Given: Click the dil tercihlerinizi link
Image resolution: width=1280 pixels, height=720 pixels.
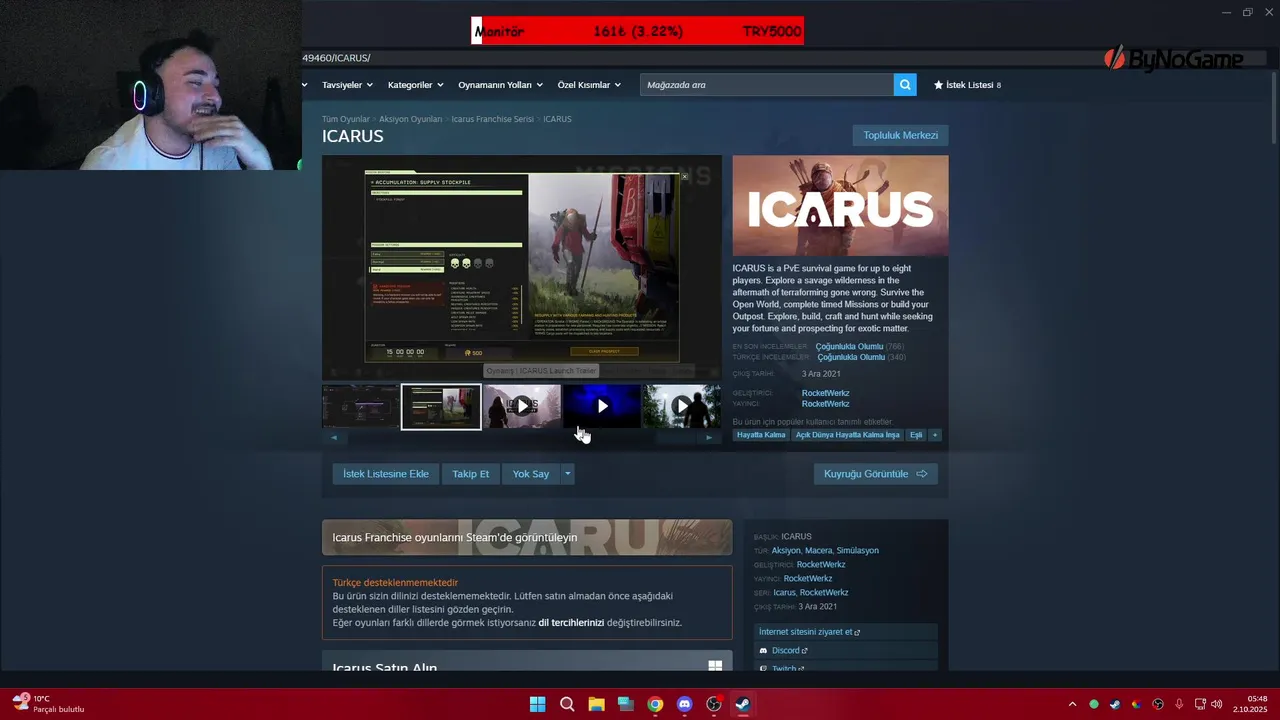Looking at the screenshot, I should (x=571, y=622).
